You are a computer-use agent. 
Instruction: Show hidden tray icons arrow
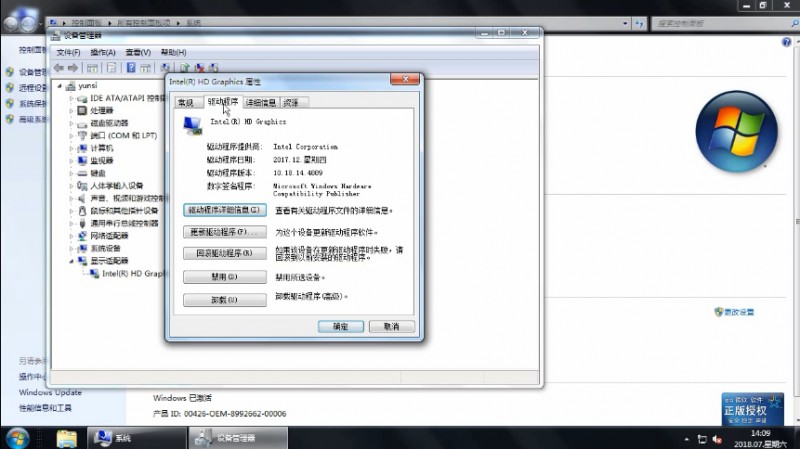pos(687,439)
